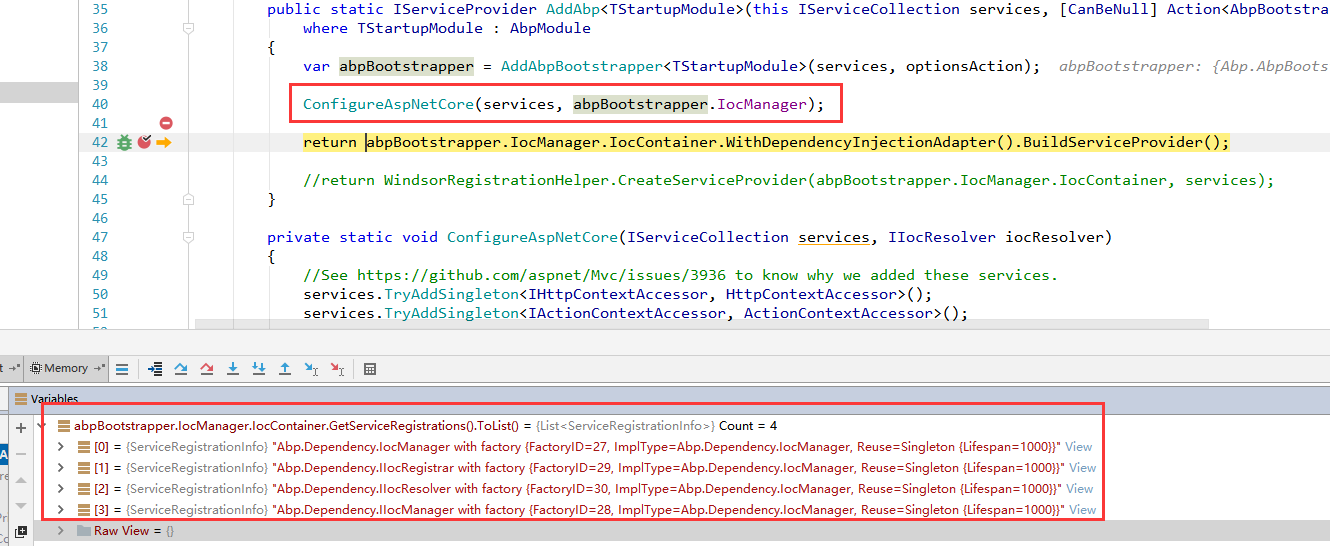Move watch up with the up triangle
The image size is (1330, 546).
21,478
